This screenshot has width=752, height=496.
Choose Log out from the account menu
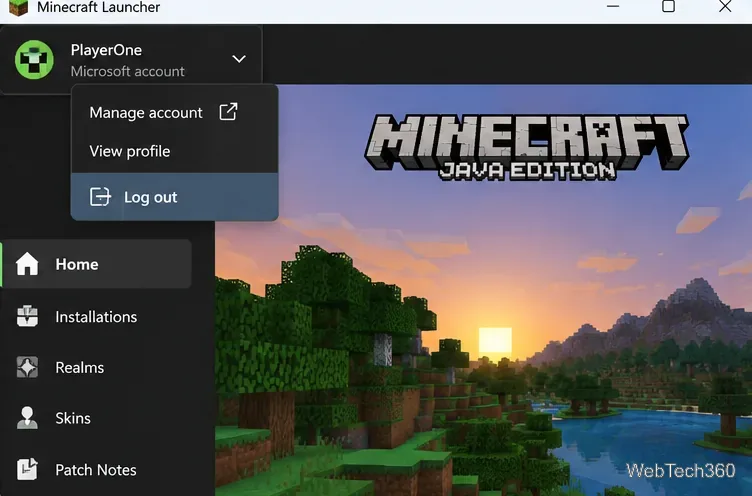tap(175, 197)
